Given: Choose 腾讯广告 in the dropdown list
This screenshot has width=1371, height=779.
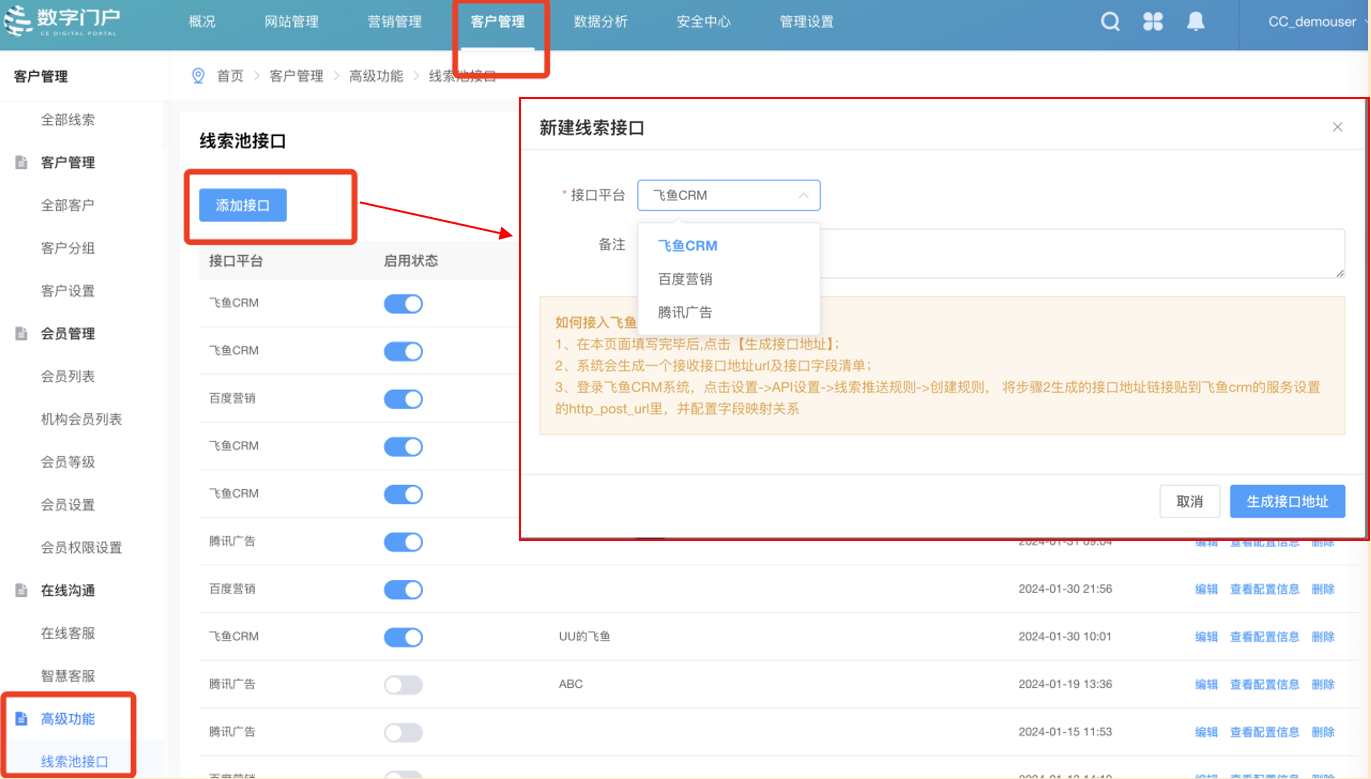Looking at the screenshot, I should click(x=685, y=312).
